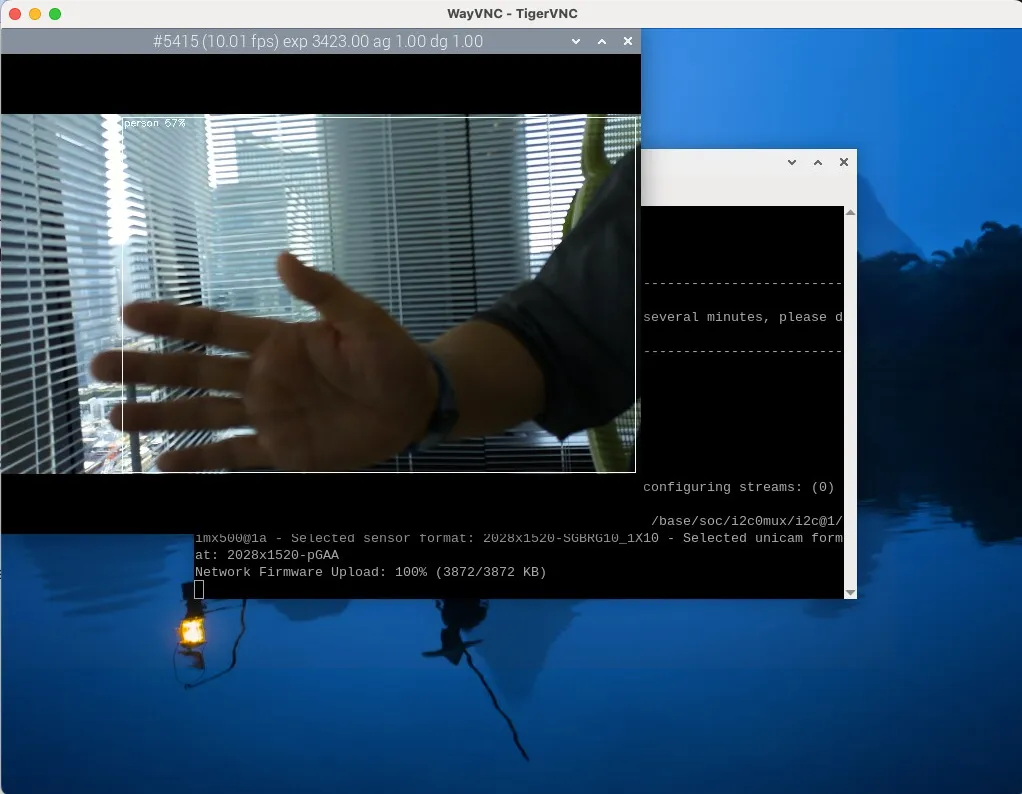Minimize the camera preview window chevron-down
1022x794 pixels.
pos(576,41)
